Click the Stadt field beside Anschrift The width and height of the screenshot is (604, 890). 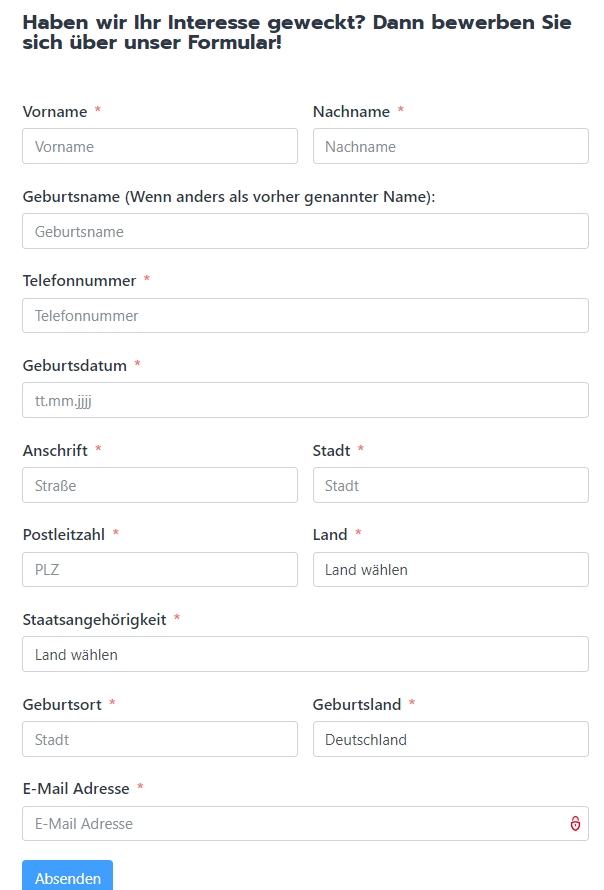pos(451,485)
